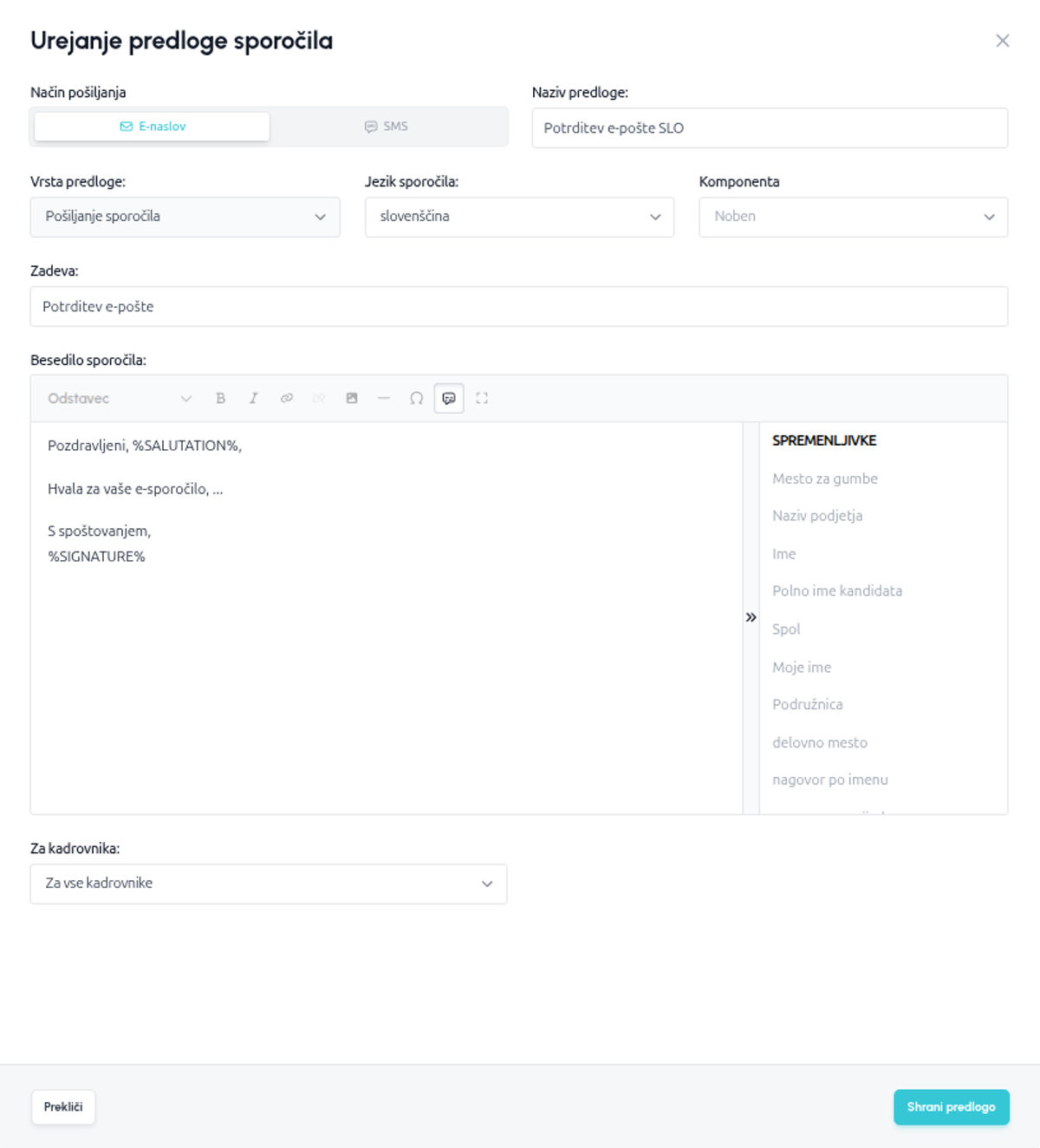Insert the delovno mesto variable
This screenshot has height=1148, width=1040.
(x=820, y=743)
